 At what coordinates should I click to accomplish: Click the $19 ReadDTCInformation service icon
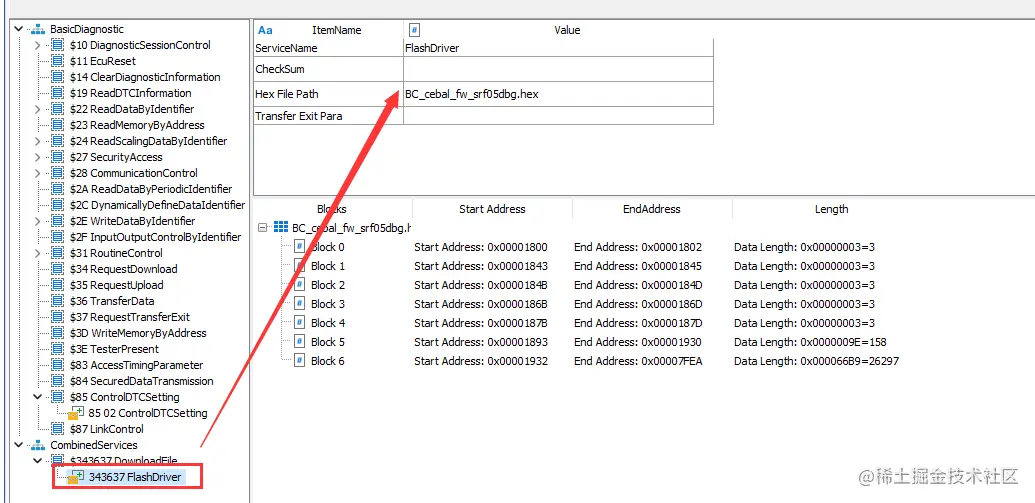(x=58, y=93)
